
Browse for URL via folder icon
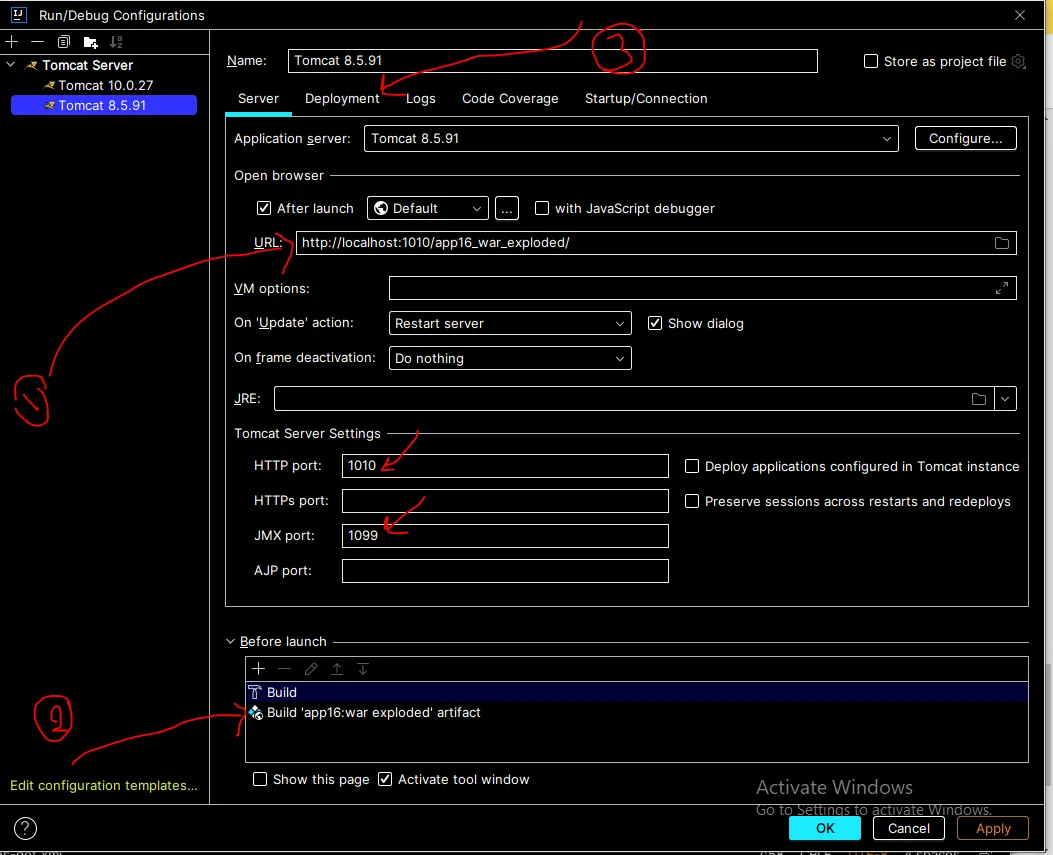pos(1001,243)
